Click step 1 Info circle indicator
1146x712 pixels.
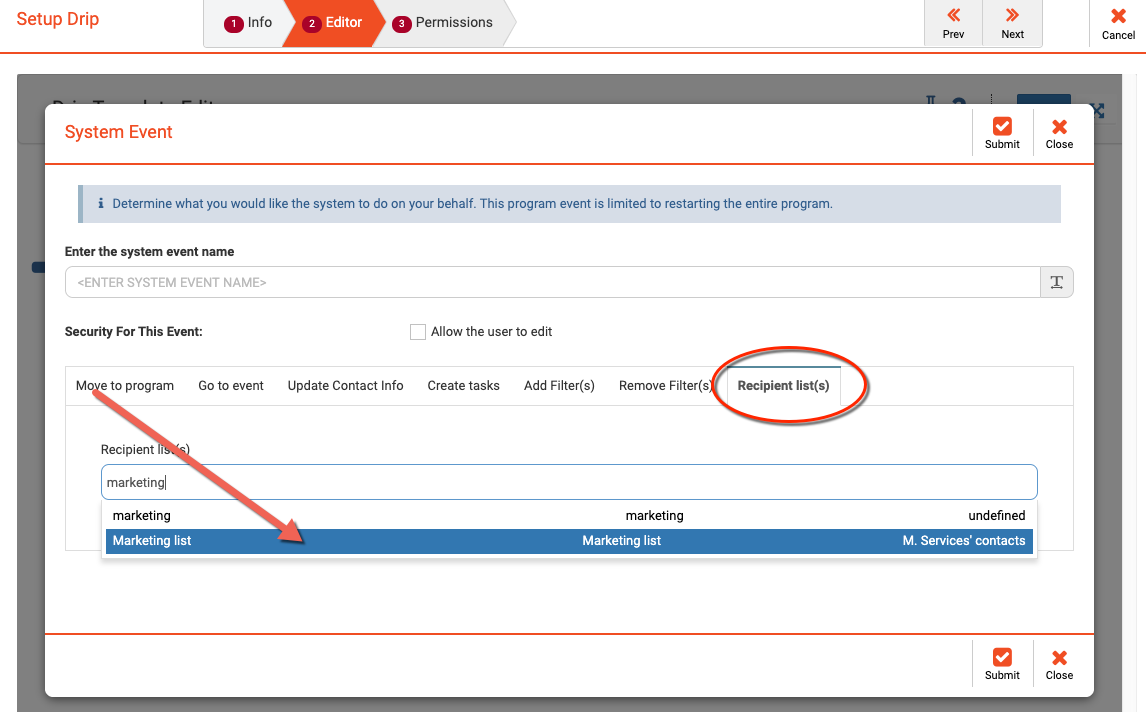[234, 21]
